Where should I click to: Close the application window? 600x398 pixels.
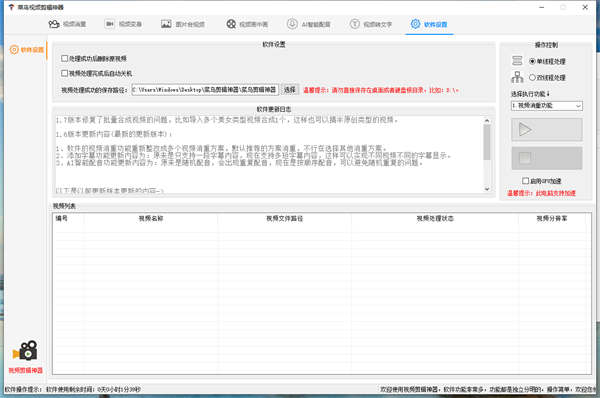tap(585, 7)
